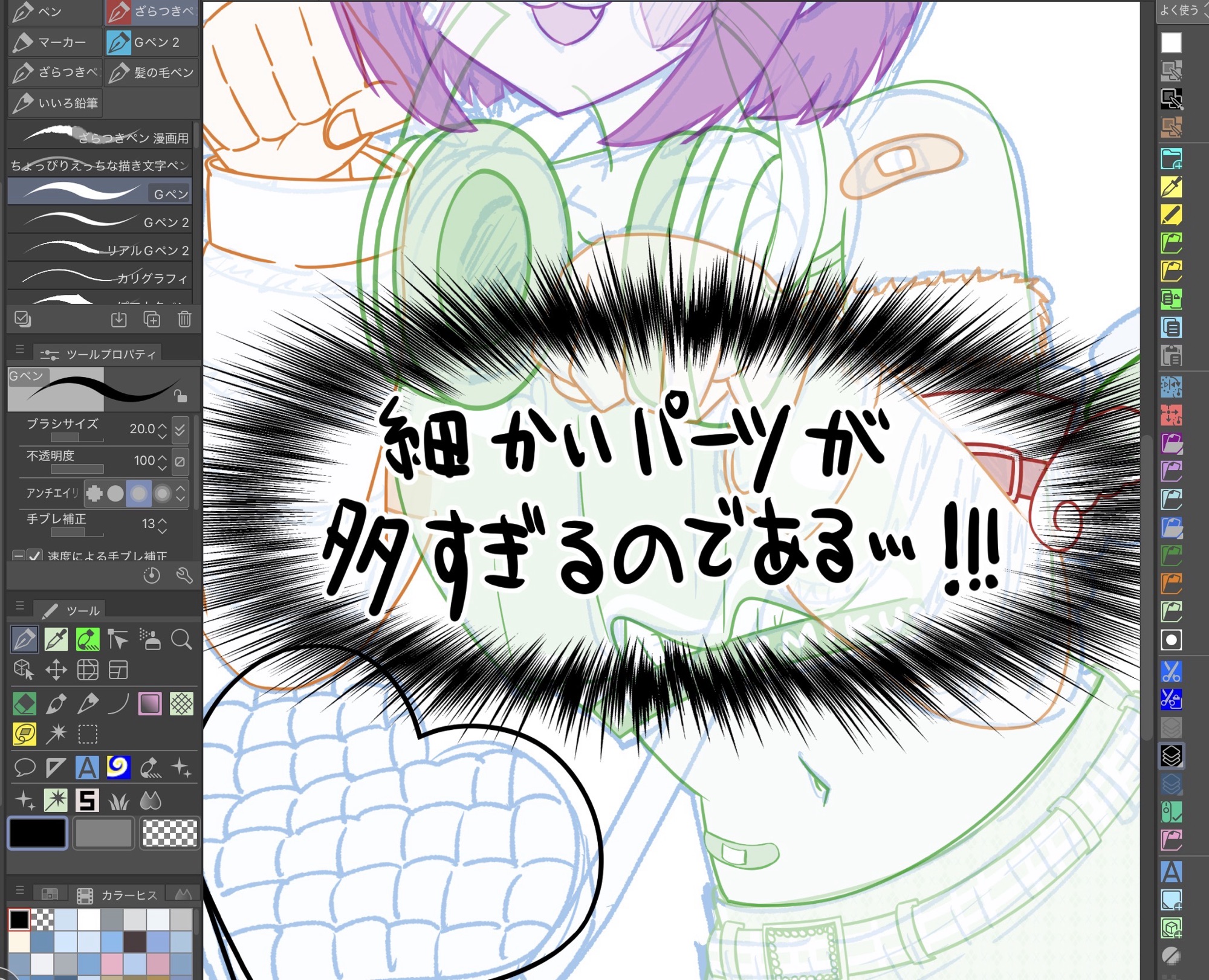Select the speech balloon tool
Viewport: 1209px width, 980px height.
pos(24,768)
